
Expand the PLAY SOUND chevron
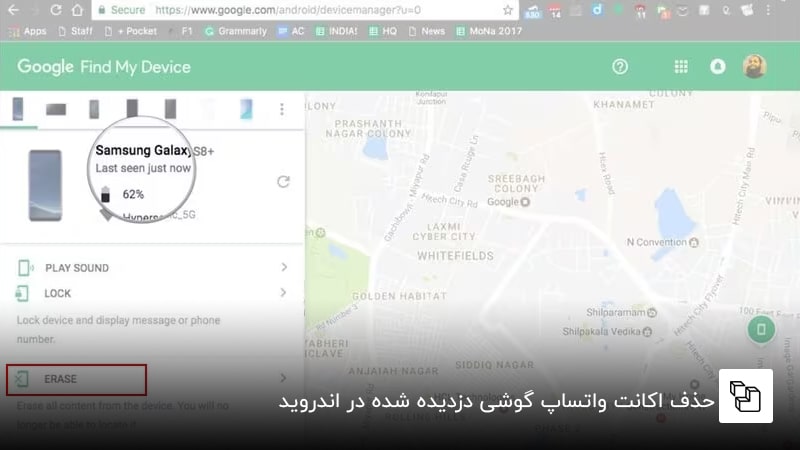284,267
